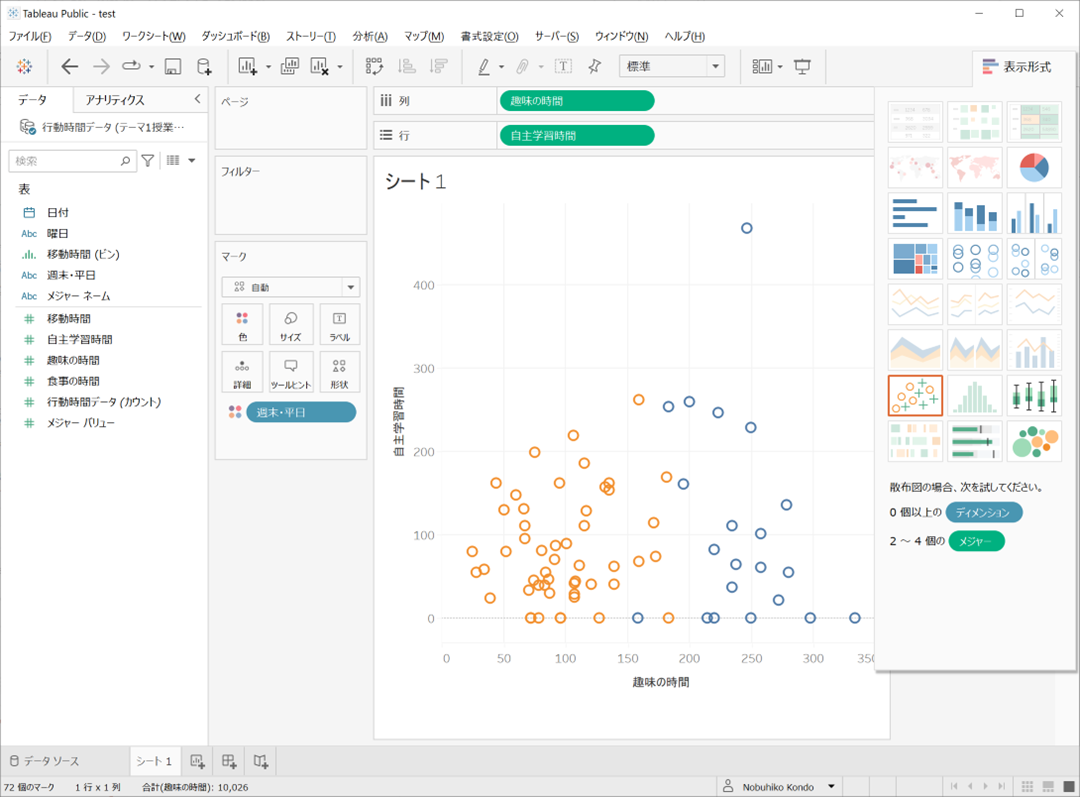The width and height of the screenshot is (1080, 797).
Task: Click the Tableau logo start page icon
Action: click(25, 66)
